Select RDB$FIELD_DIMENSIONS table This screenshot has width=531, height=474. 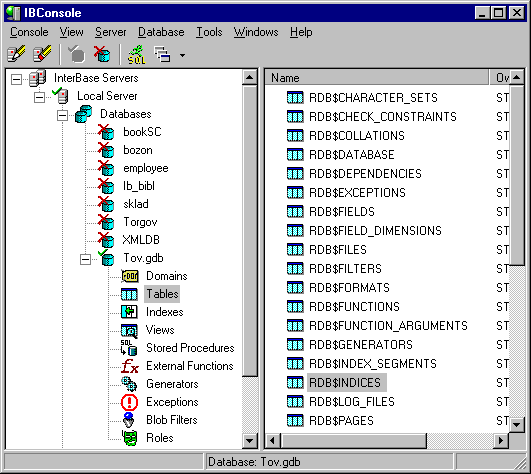coord(375,231)
